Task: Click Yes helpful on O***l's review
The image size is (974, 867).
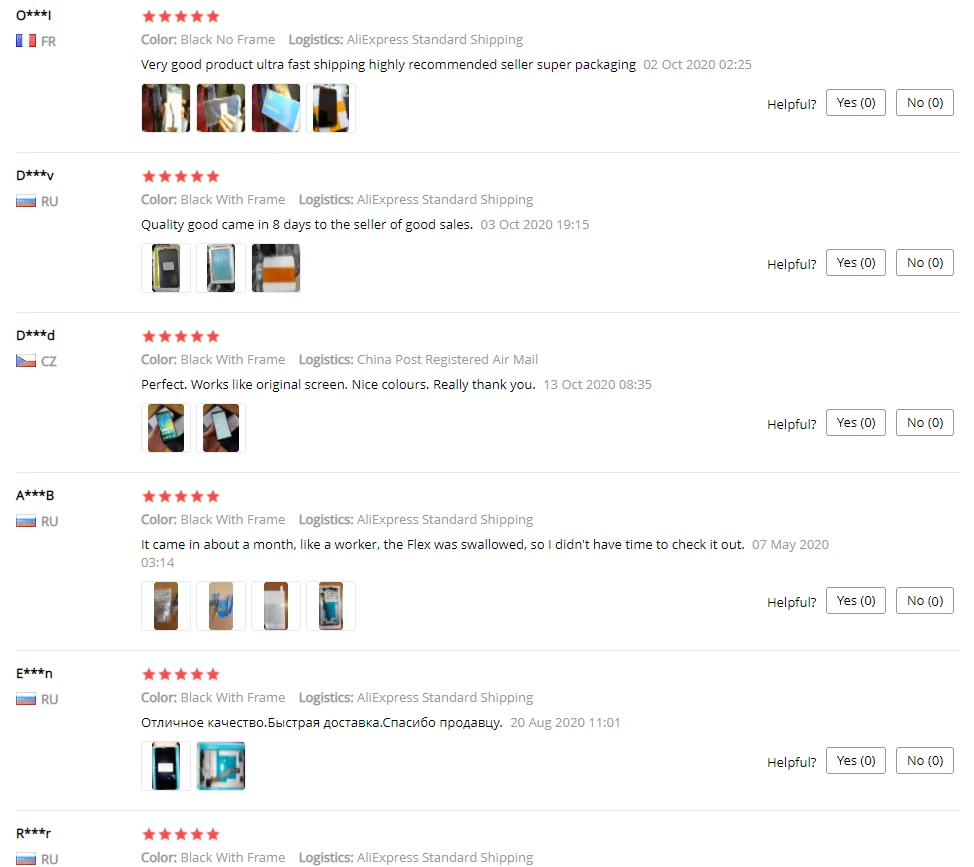Action: click(855, 102)
